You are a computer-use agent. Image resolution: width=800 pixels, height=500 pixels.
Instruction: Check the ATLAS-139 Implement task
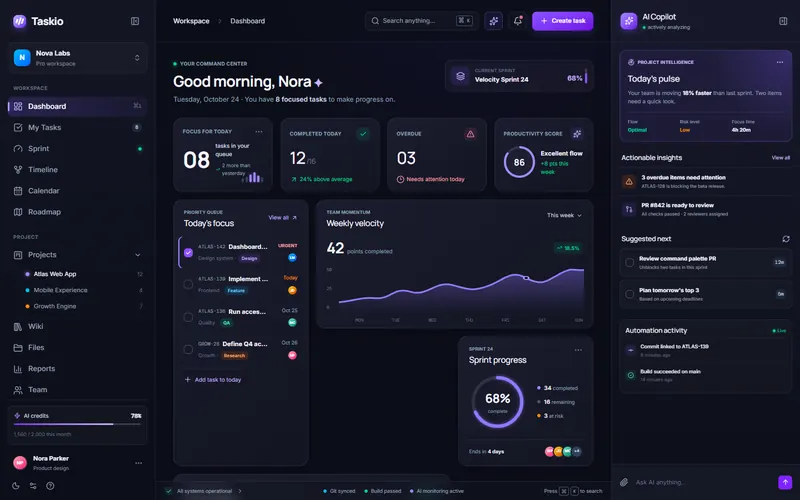pyautogui.click(x=188, y=284)
